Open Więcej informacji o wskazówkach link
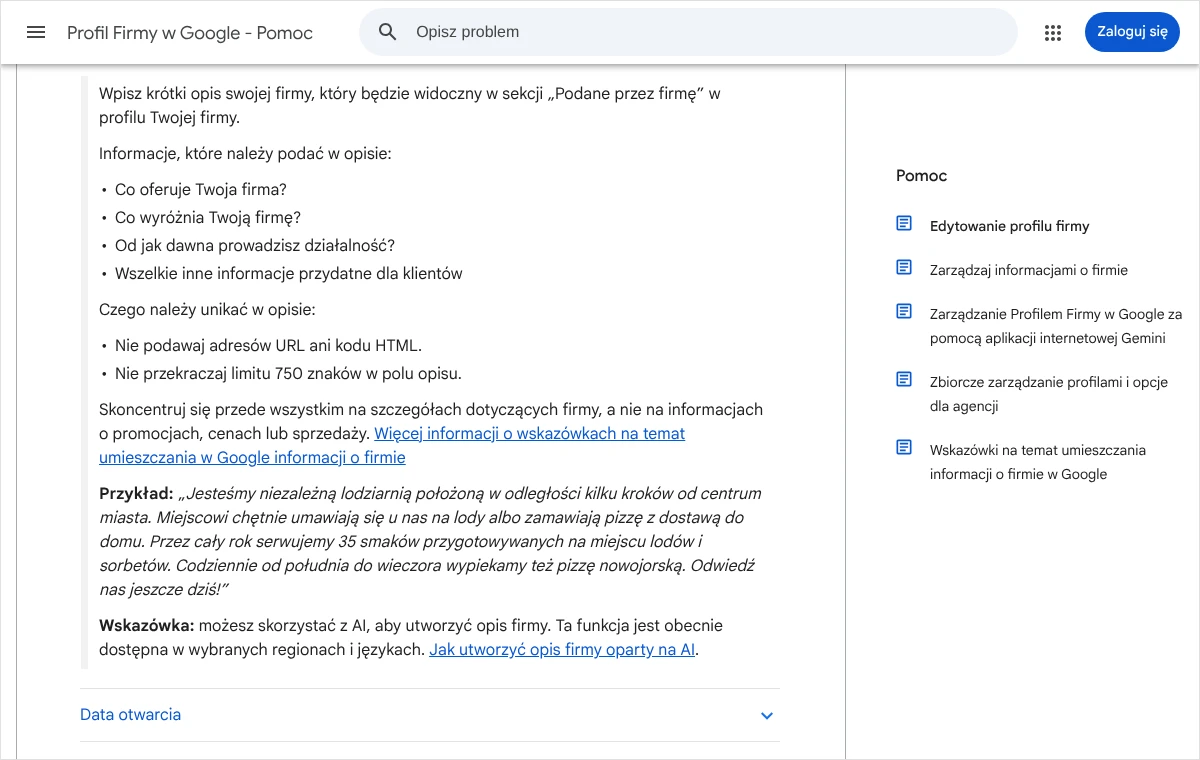 point(392,446)
